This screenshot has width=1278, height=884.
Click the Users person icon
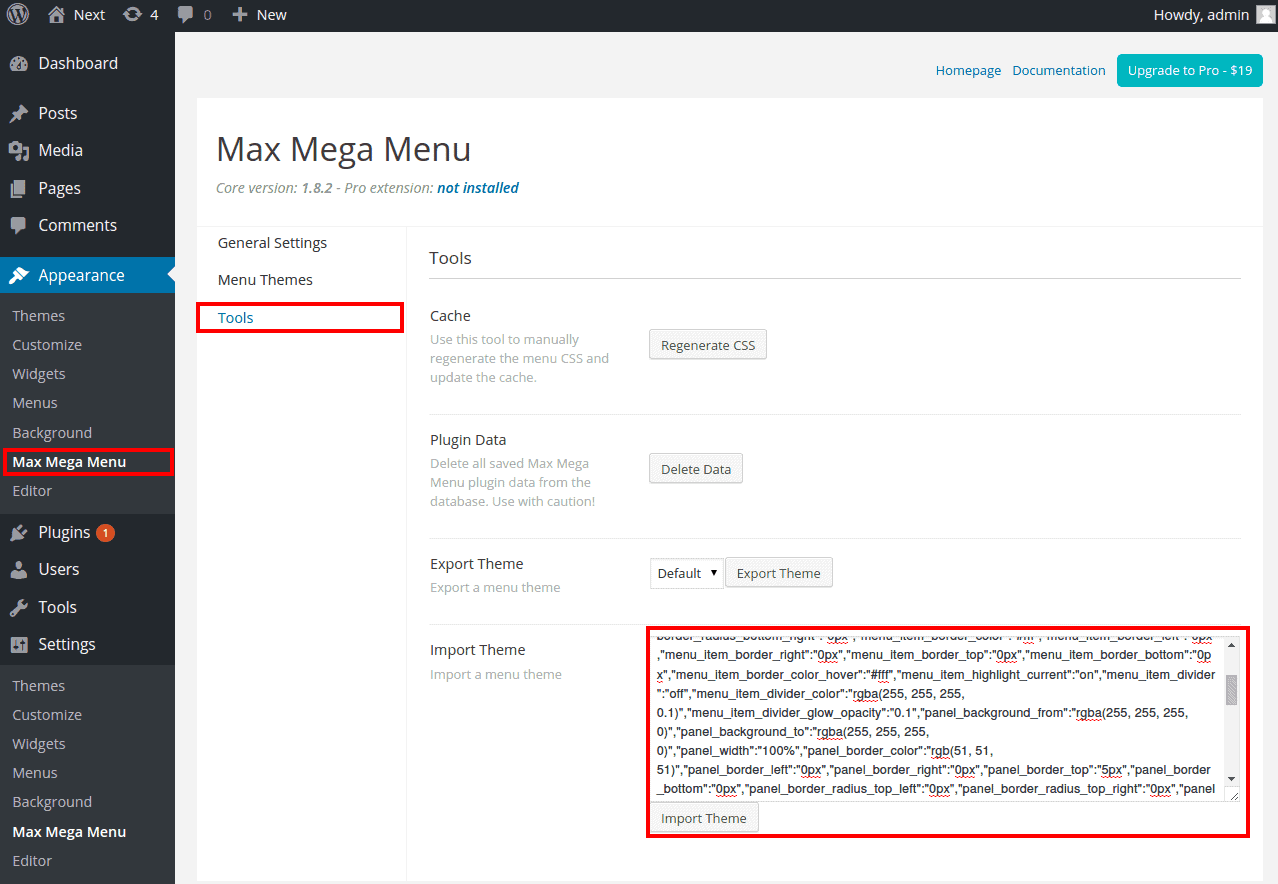[19, 570]
